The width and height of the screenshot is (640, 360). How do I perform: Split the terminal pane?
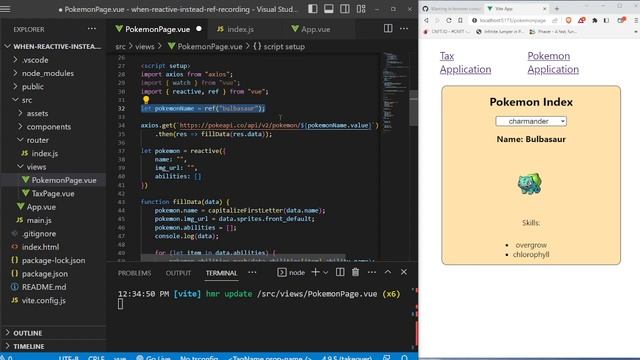pyautogui.click(x=340, y=272)
